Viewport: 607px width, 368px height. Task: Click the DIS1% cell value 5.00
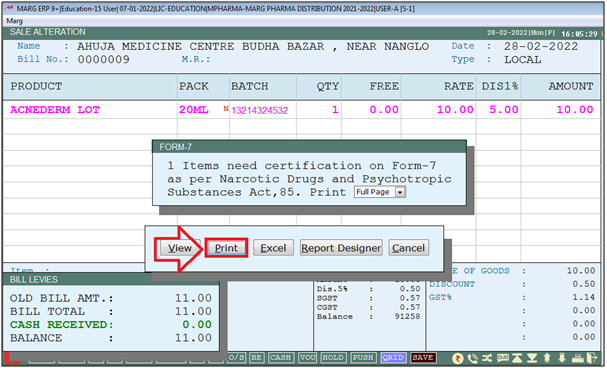tap(504, 110)
